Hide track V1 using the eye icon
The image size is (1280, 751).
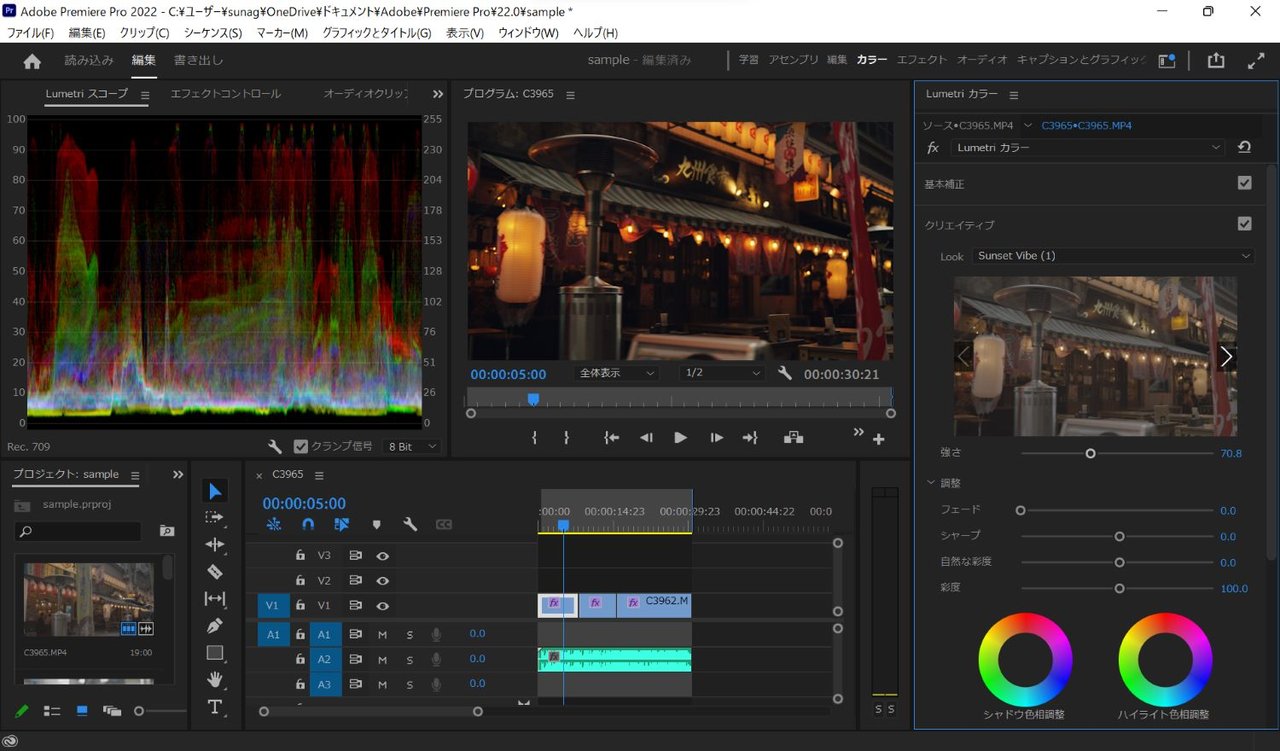click(x=382, y=606)
